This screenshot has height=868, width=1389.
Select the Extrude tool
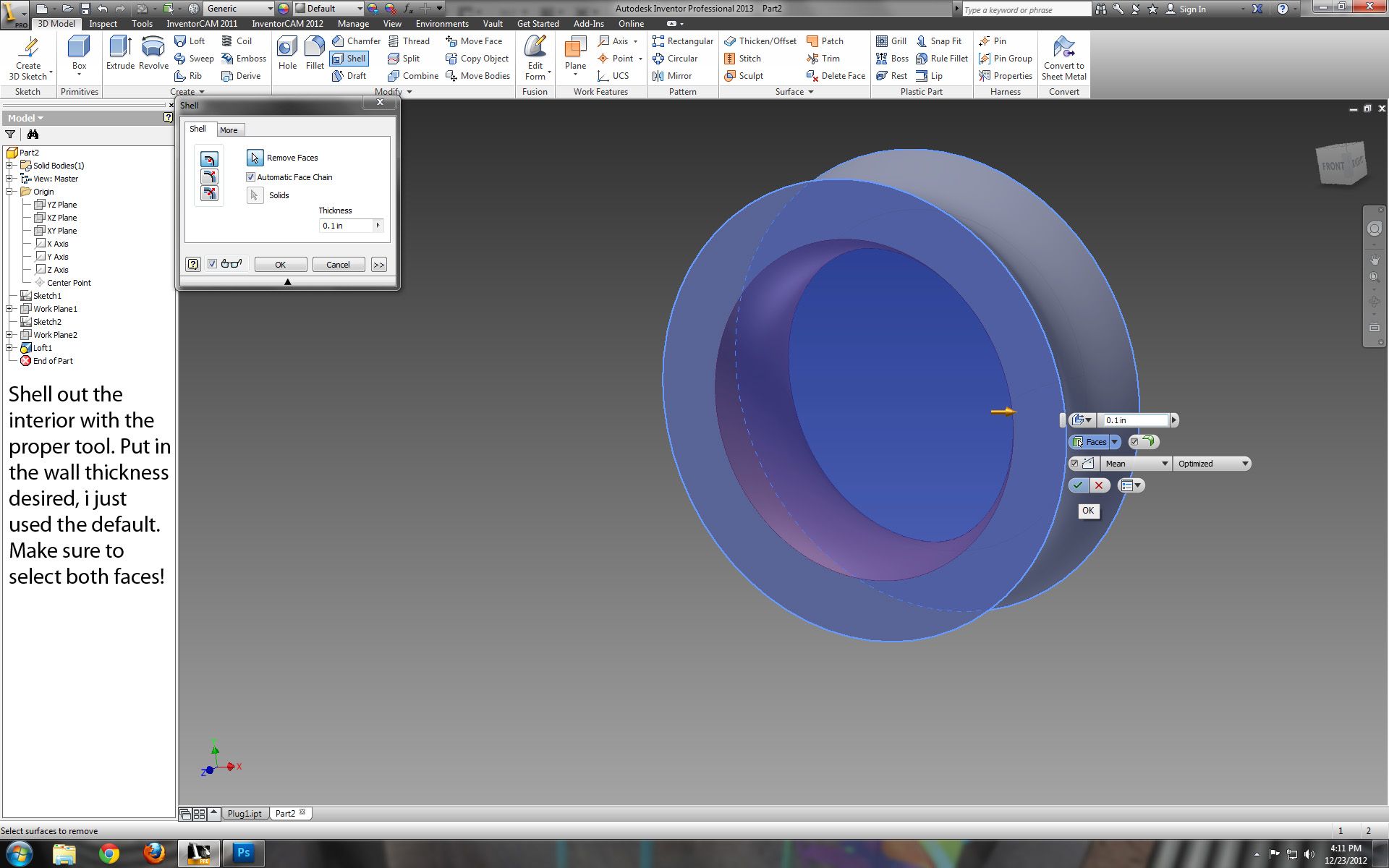pyautogui.click(x=120, y=54)
